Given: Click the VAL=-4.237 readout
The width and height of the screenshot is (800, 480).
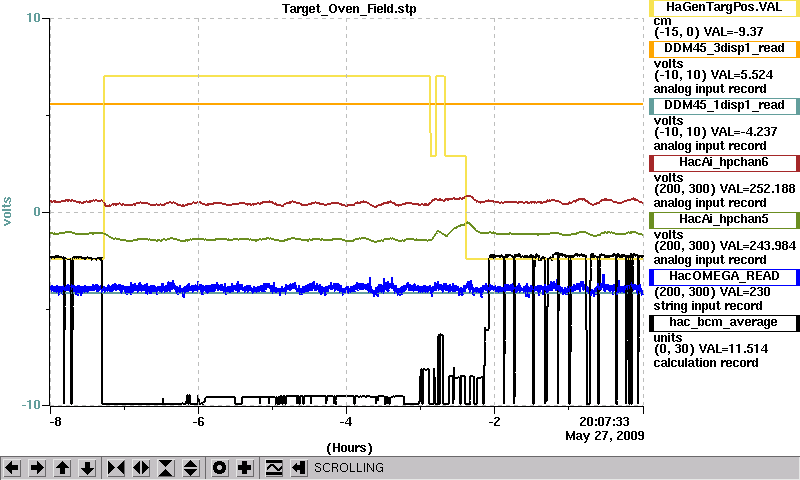Looking at the screenshot, I should 744,132.
